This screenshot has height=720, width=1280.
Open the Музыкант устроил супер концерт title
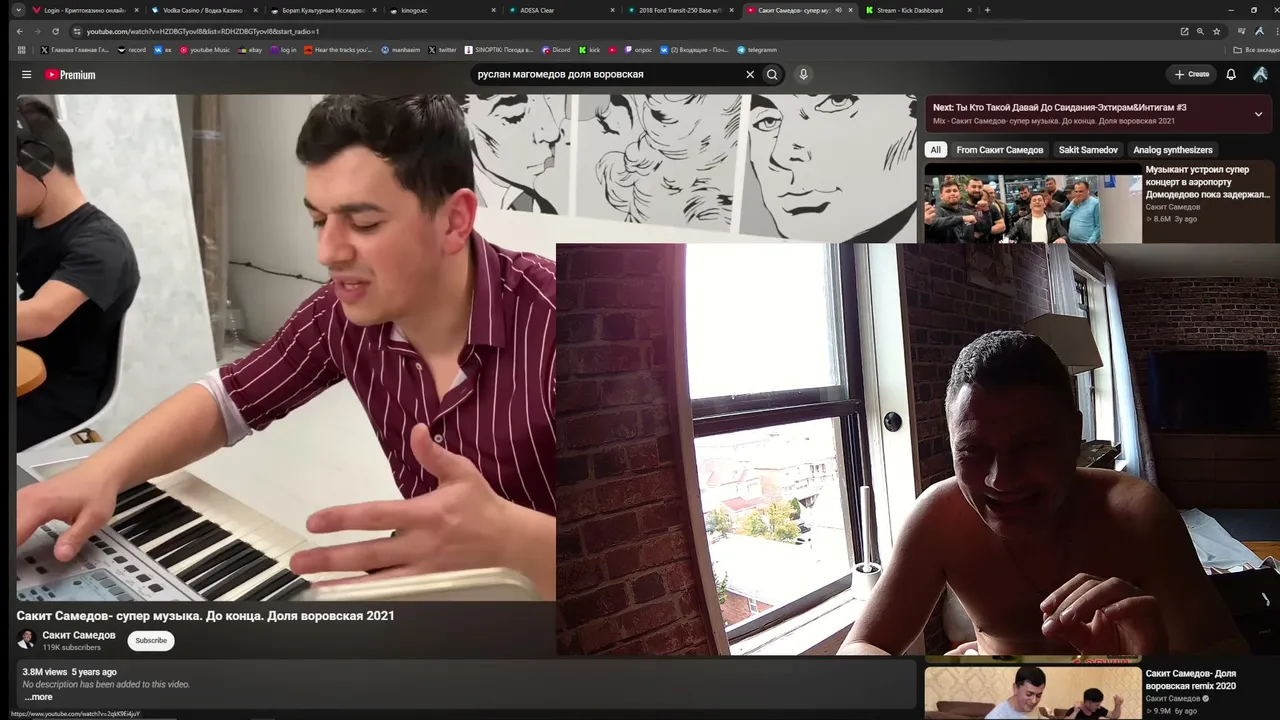(x=1208, y=182)
